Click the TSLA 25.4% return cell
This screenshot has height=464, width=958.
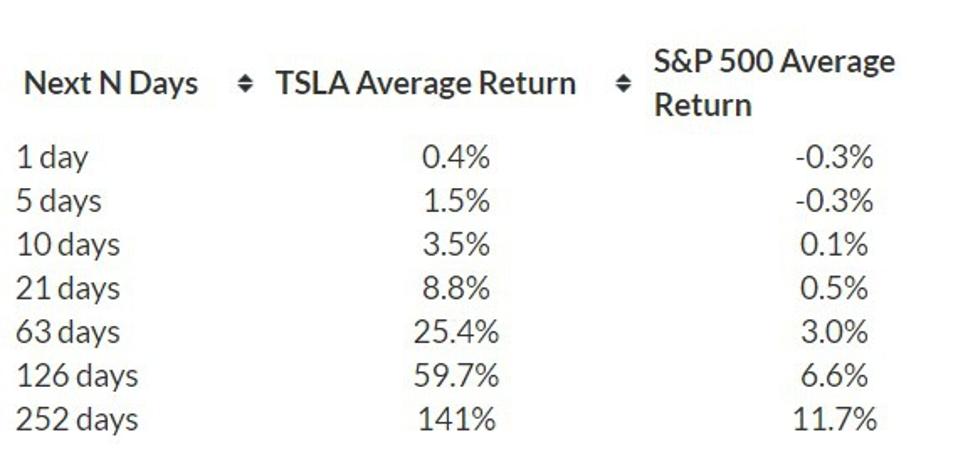(456, 332)
